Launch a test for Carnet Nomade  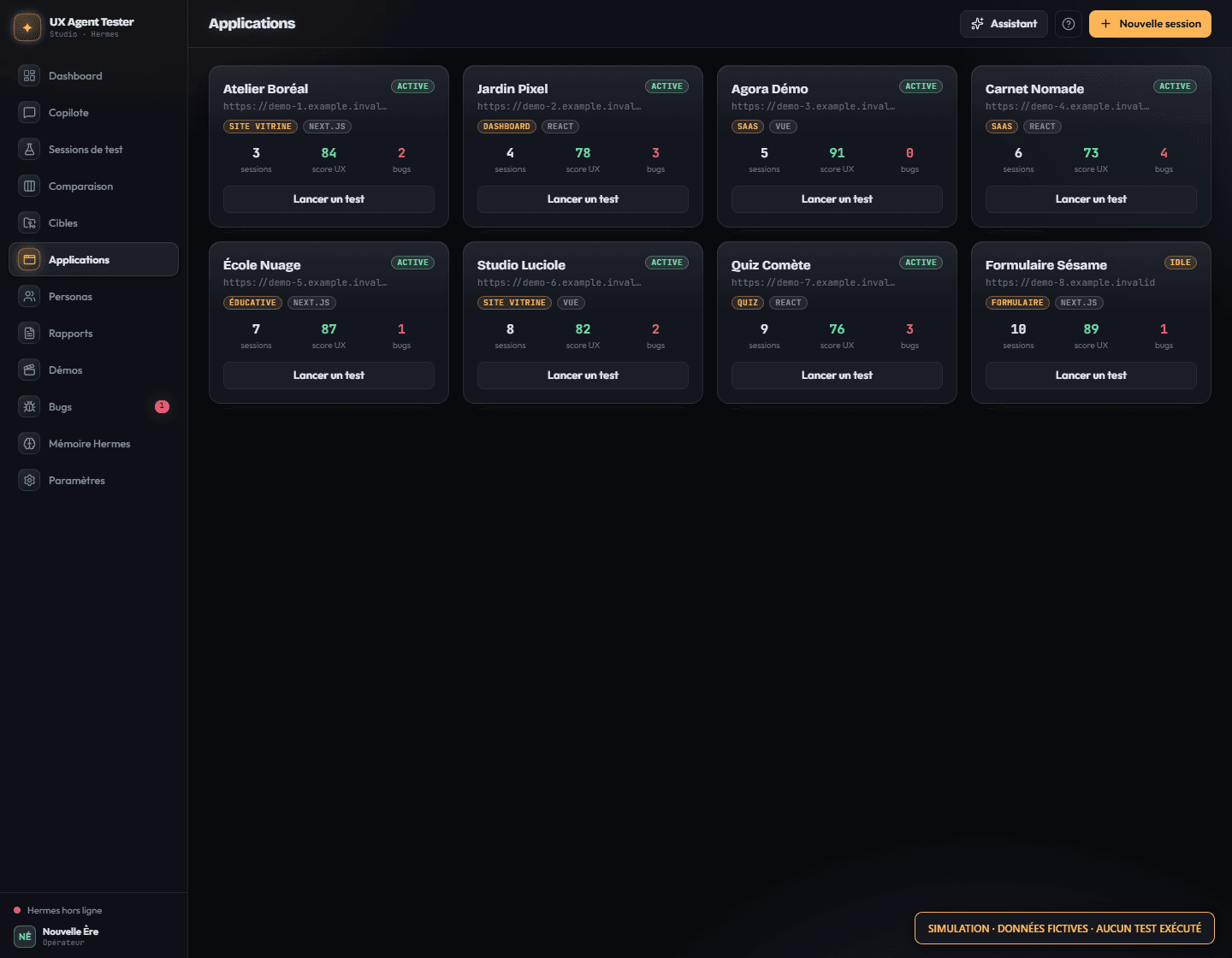pyautogui.click(x=1091, y=199)
